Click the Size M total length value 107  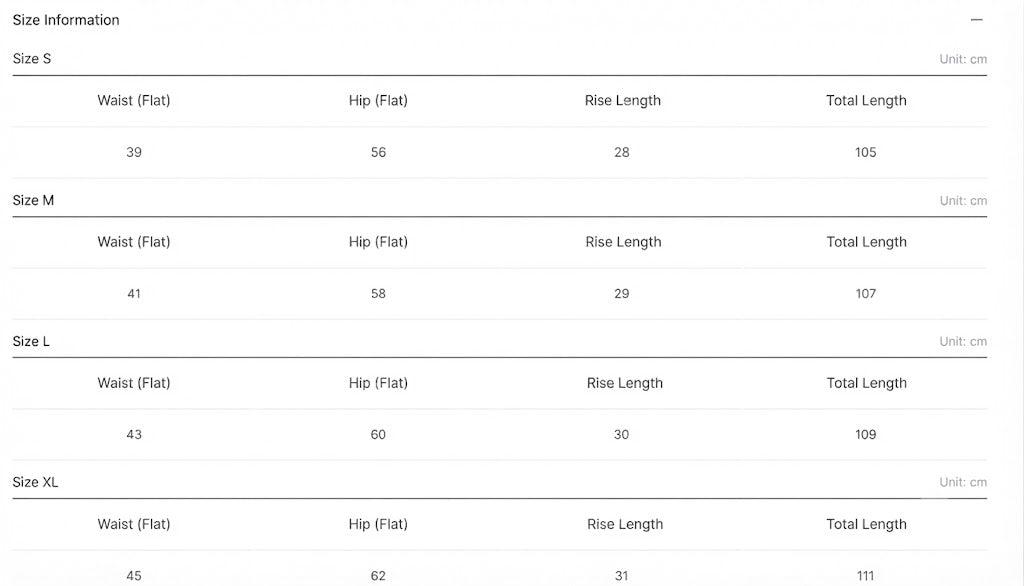pyautogui.click(x=865, y=293)
